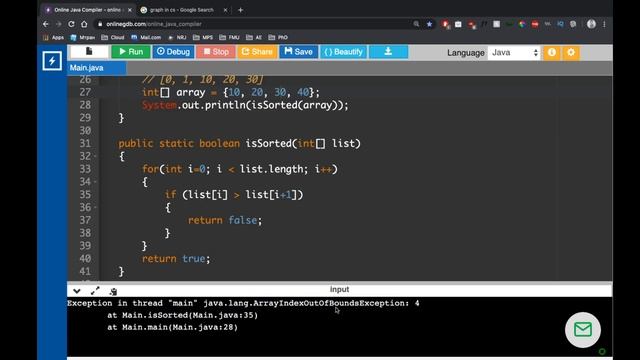Open the Chrome profile avatar
This screenshot has height=360, width=640.
coord(591,24)
